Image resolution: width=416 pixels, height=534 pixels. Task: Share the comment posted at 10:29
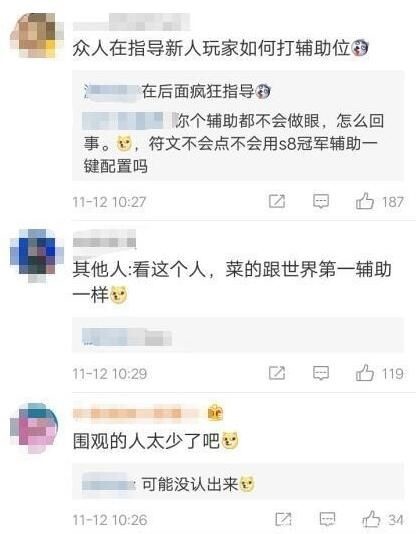[x=277, y=373]
